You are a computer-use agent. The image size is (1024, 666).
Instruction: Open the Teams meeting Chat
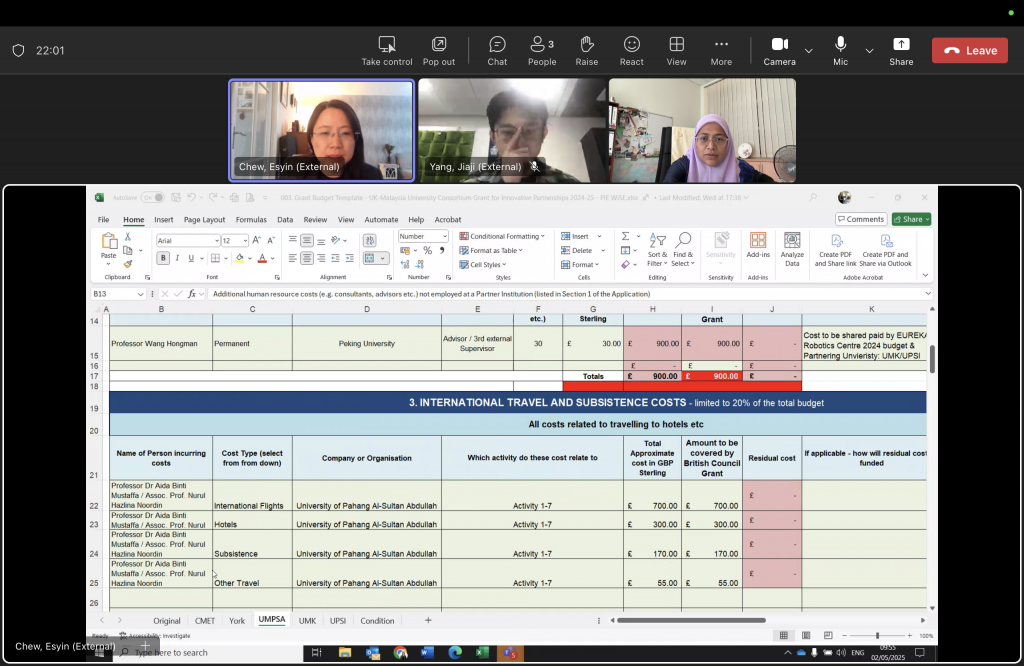(x=497, y=51)
